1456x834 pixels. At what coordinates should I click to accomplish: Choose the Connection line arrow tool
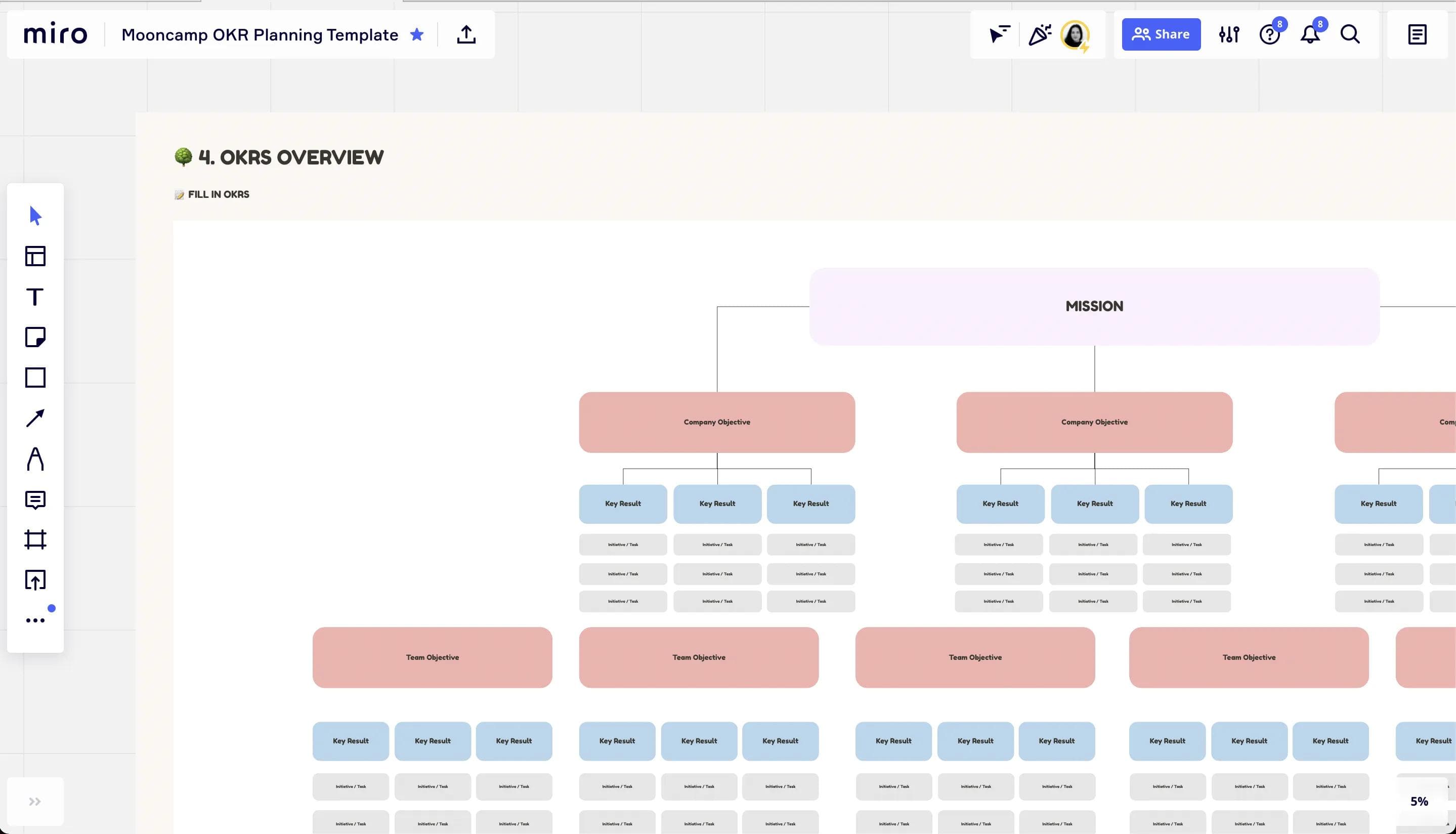pos(35,418)
